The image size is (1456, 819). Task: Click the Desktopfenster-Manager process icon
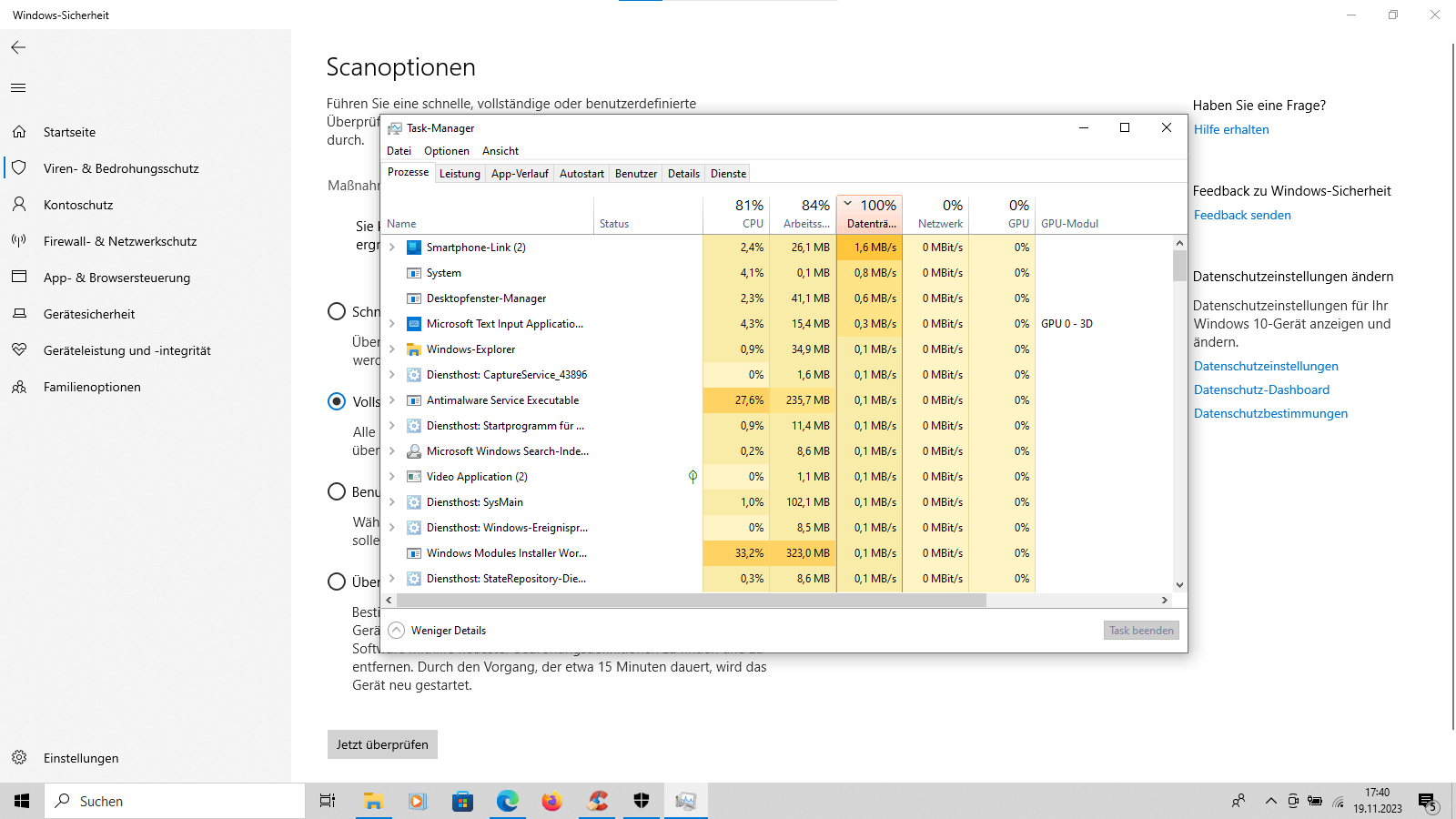[x=414, y=298]
